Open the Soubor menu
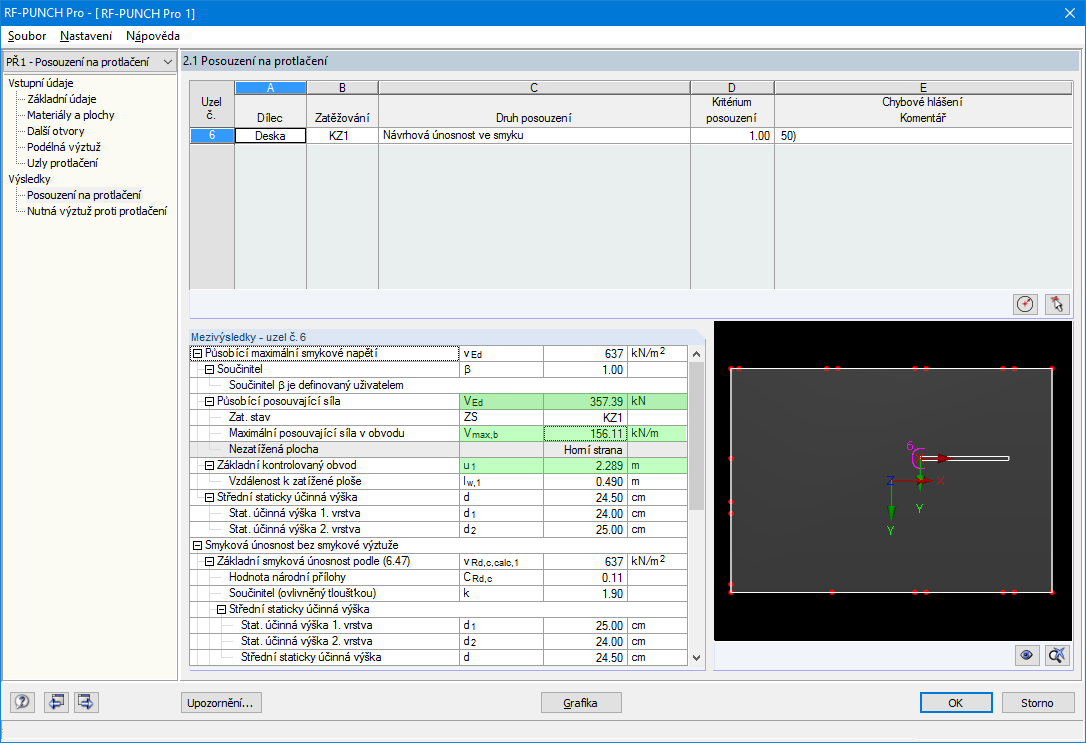 [x=27, y=36]
